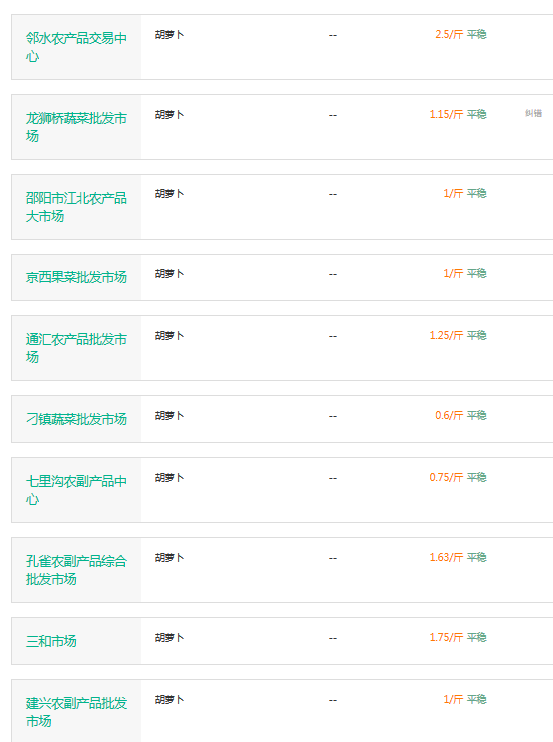The height and width of the screenshot is (742, 553).
Task: Click the 2.5/斤 price
Action: click(449, 34)
